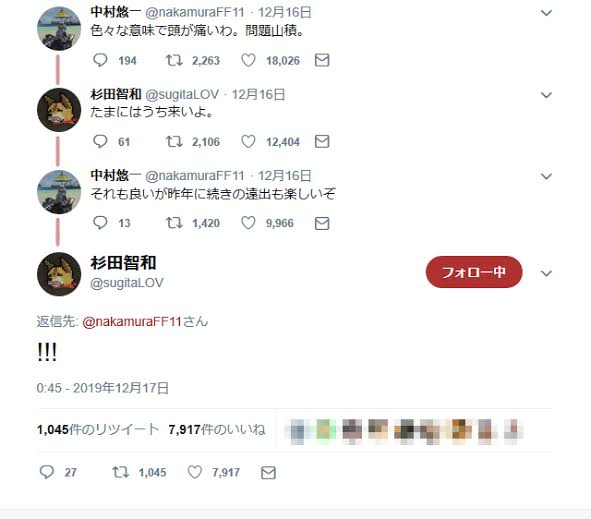Like the tweet with 12,404 likes
Image resolution: width=591 pixels, height=519 pixels.
click(x=248, y=142)
